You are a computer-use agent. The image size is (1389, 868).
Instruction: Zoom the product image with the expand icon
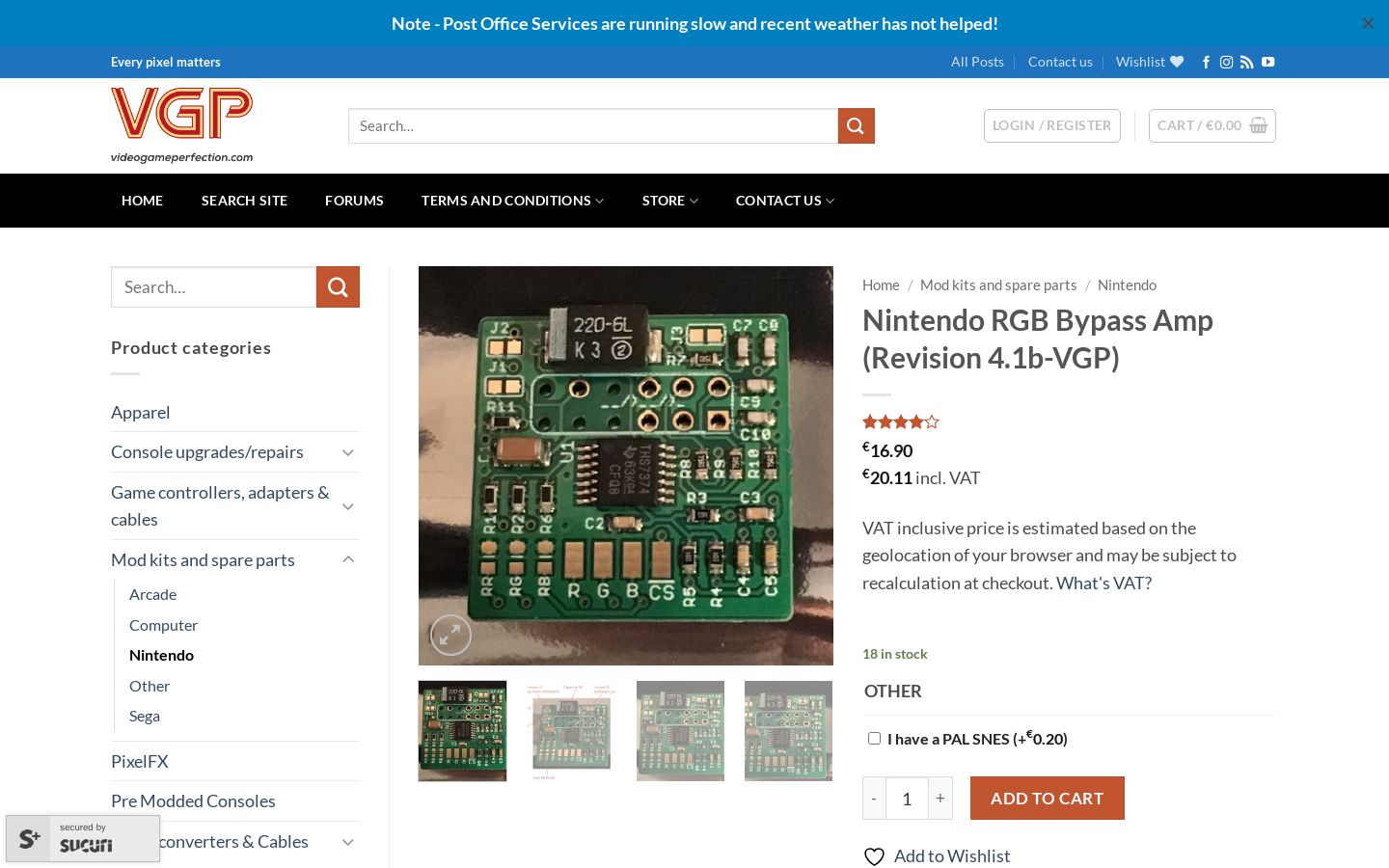[x=450, y=635]
